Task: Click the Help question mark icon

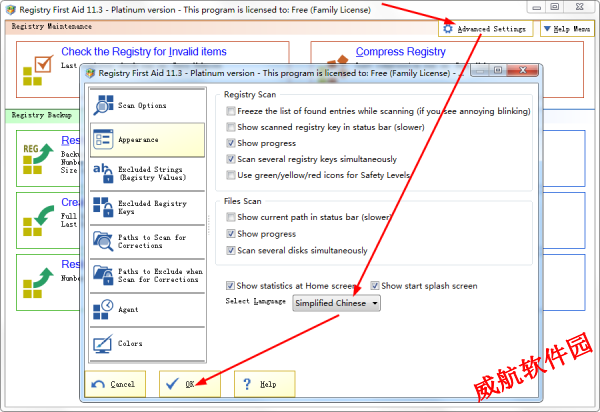Action: click(x=247, y=384)
